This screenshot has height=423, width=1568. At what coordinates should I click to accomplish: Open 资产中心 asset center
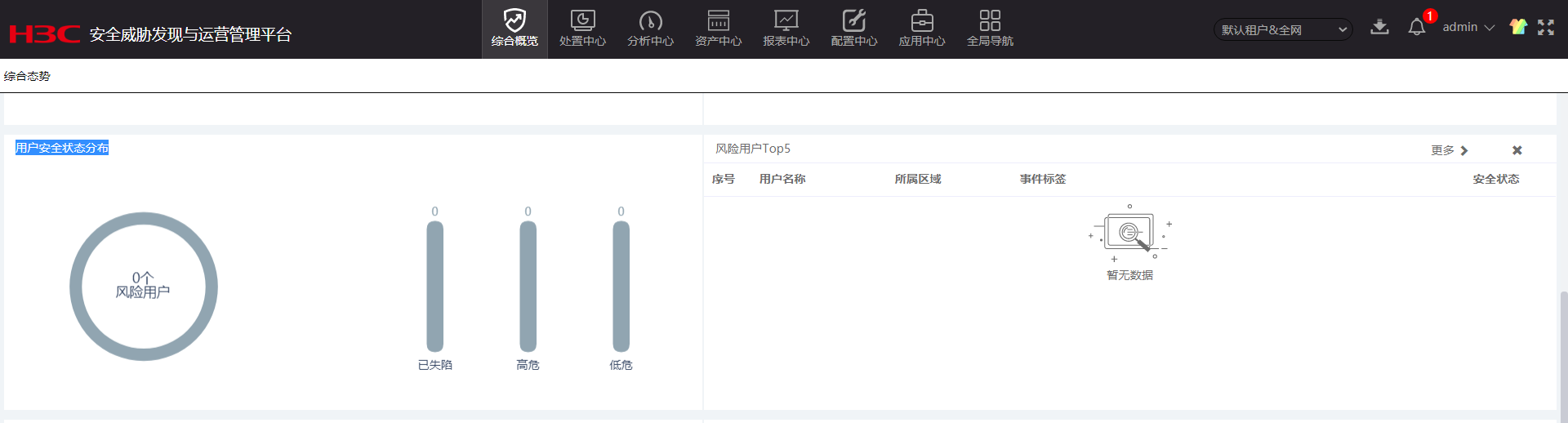coord(718,29)
